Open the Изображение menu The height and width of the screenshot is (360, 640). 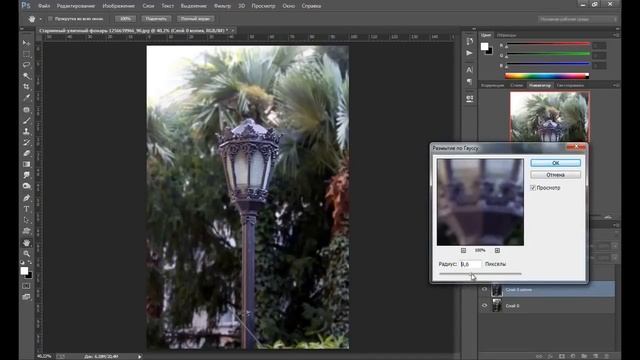pyautogui.click(x=119, y=6)
